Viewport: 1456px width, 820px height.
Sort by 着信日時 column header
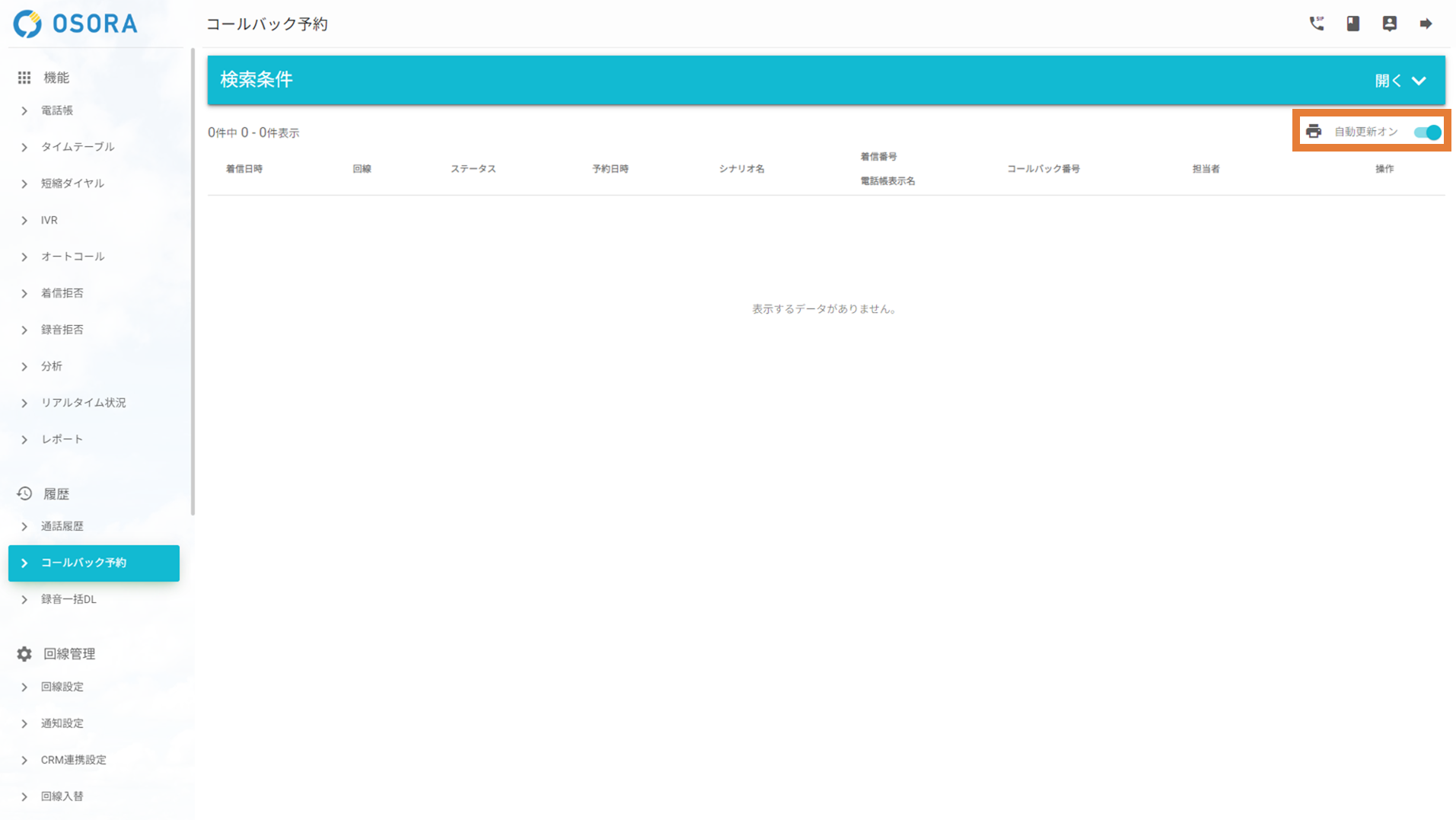(244, 169)
